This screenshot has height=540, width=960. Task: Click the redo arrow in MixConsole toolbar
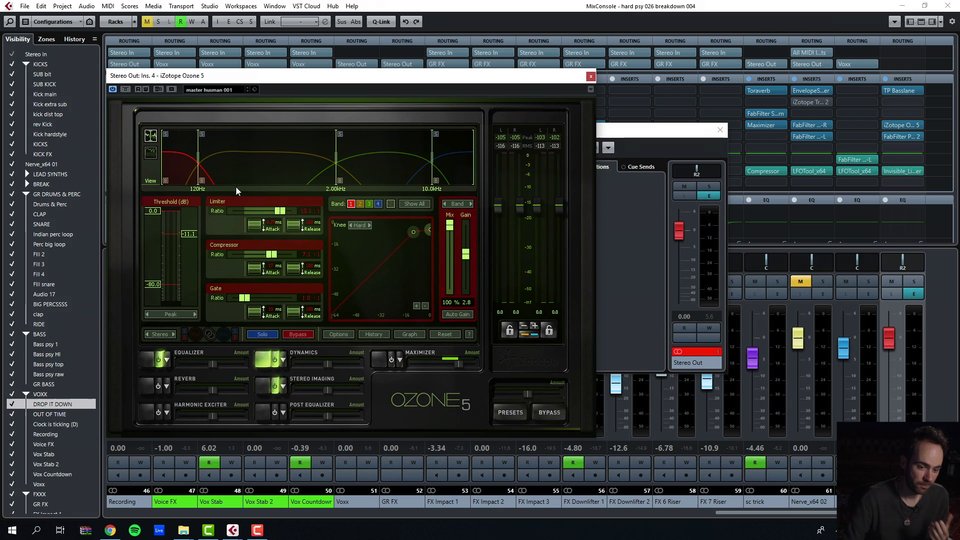coord(416,21)
